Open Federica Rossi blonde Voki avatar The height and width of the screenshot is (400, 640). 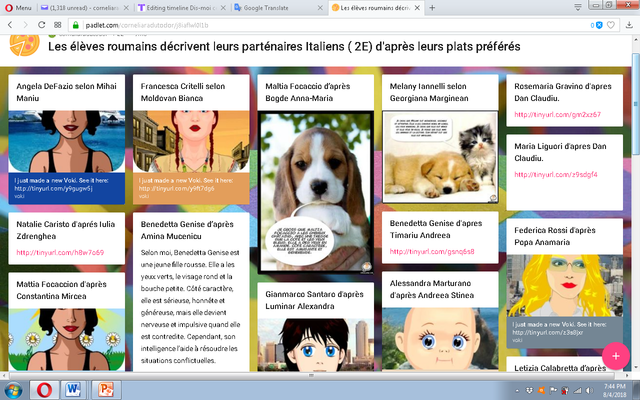pyautogui.click(x=564, y=286)
